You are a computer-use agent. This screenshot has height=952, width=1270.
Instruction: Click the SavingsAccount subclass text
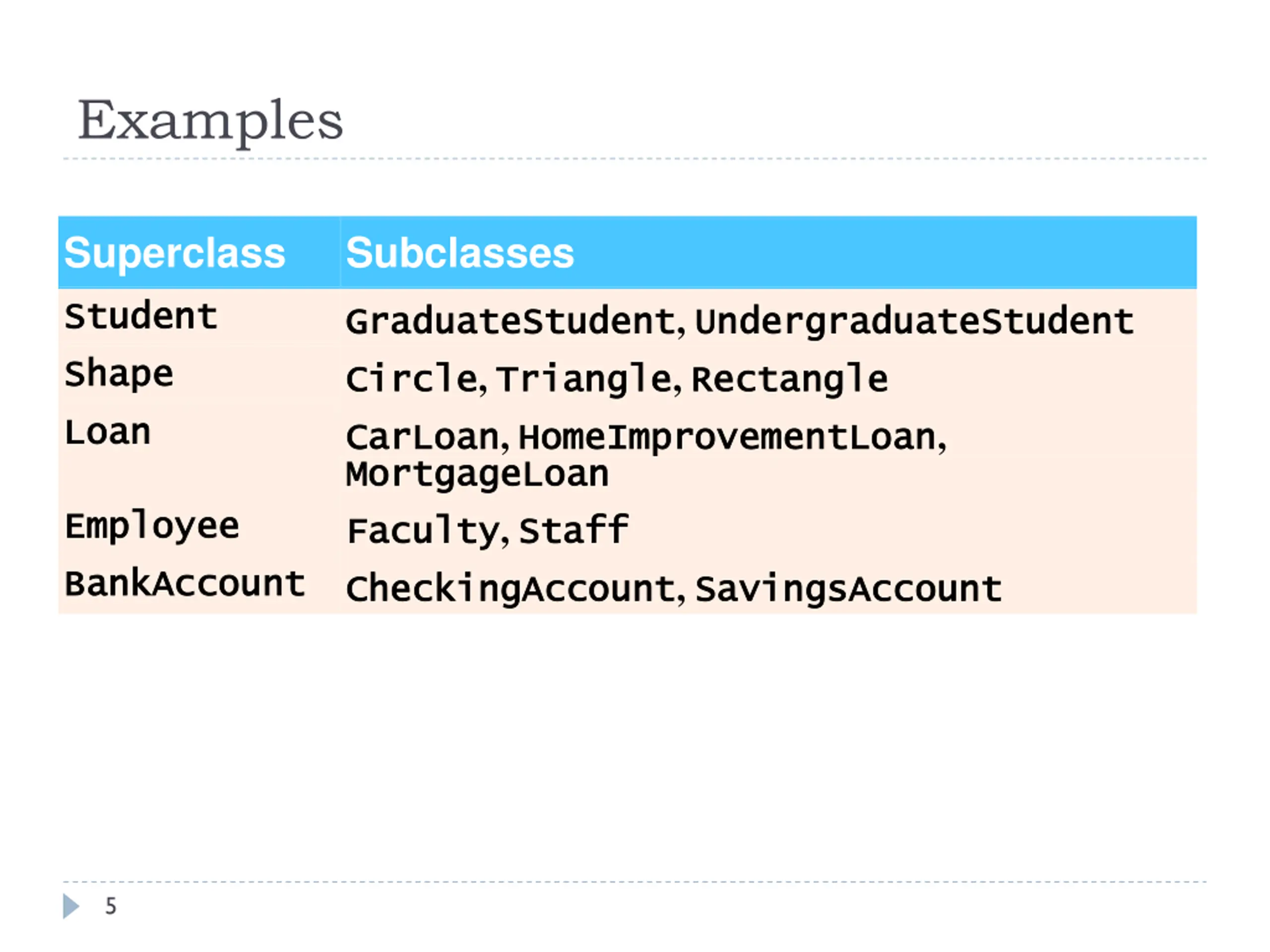(849, 589)
